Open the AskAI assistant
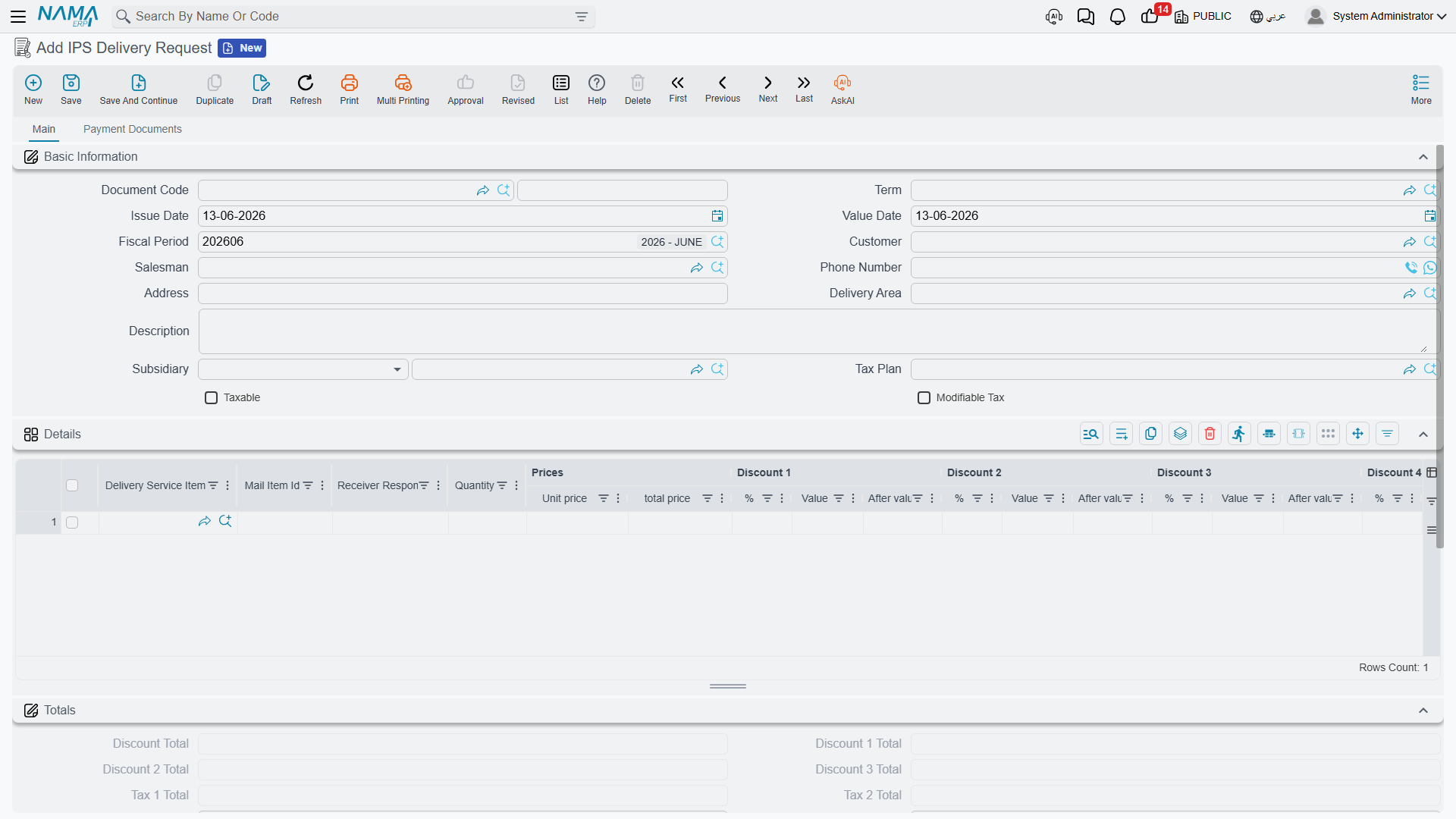The image size is (1456, 819). click(843, 89)
